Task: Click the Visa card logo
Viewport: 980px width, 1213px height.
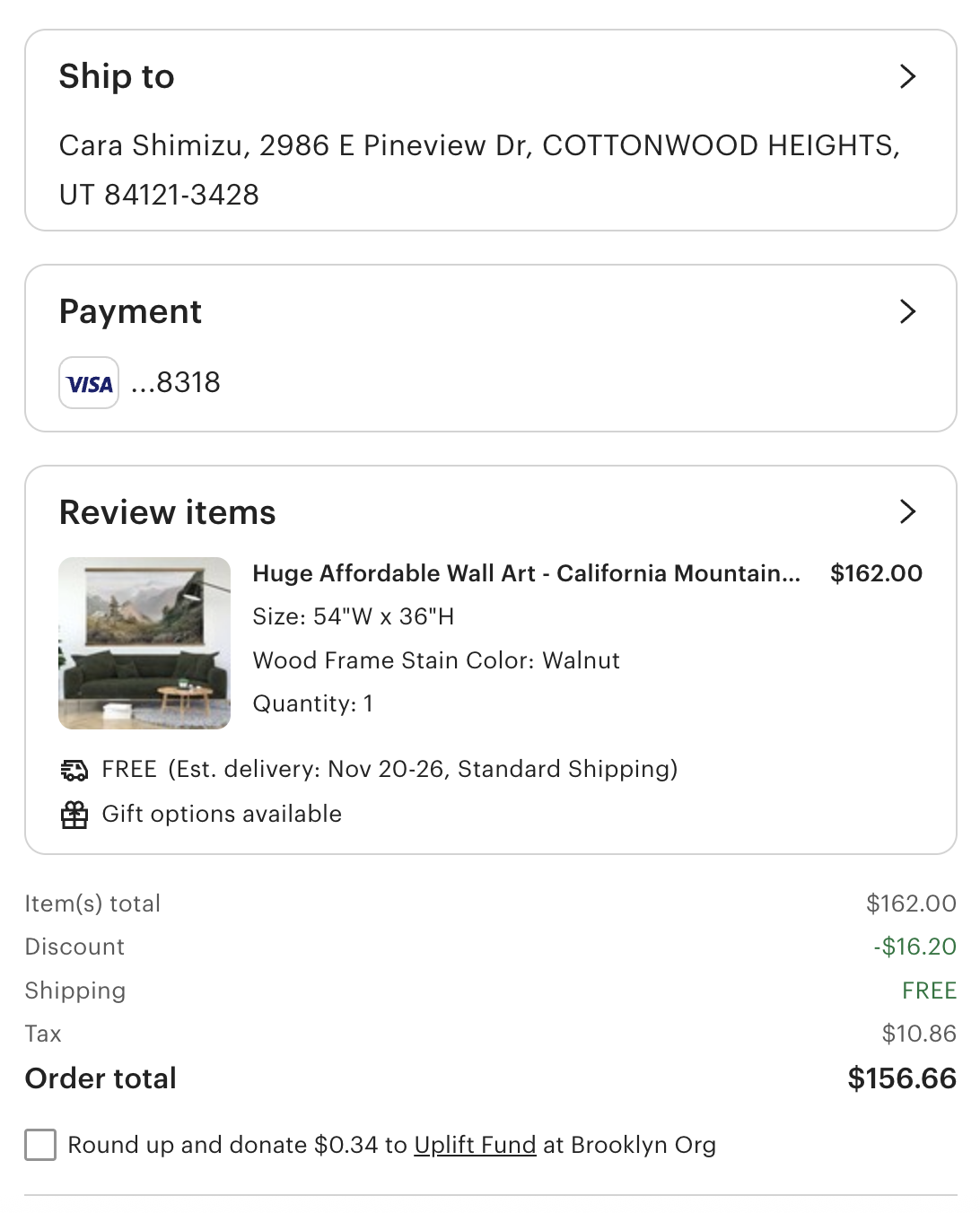Action: coord(89,383)
